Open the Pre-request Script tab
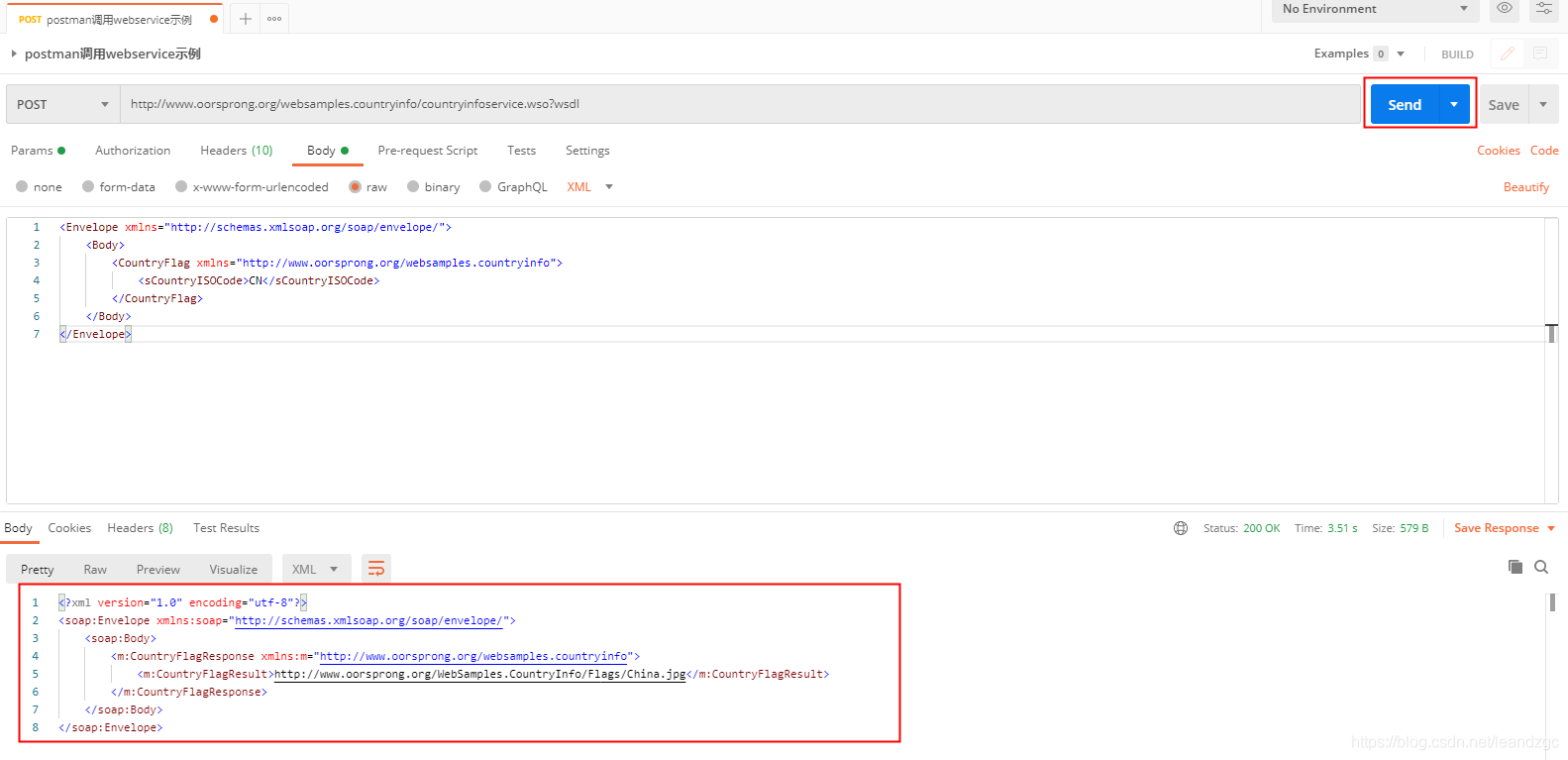Viewport: 1568px width, 760px height. pos(427,151)
